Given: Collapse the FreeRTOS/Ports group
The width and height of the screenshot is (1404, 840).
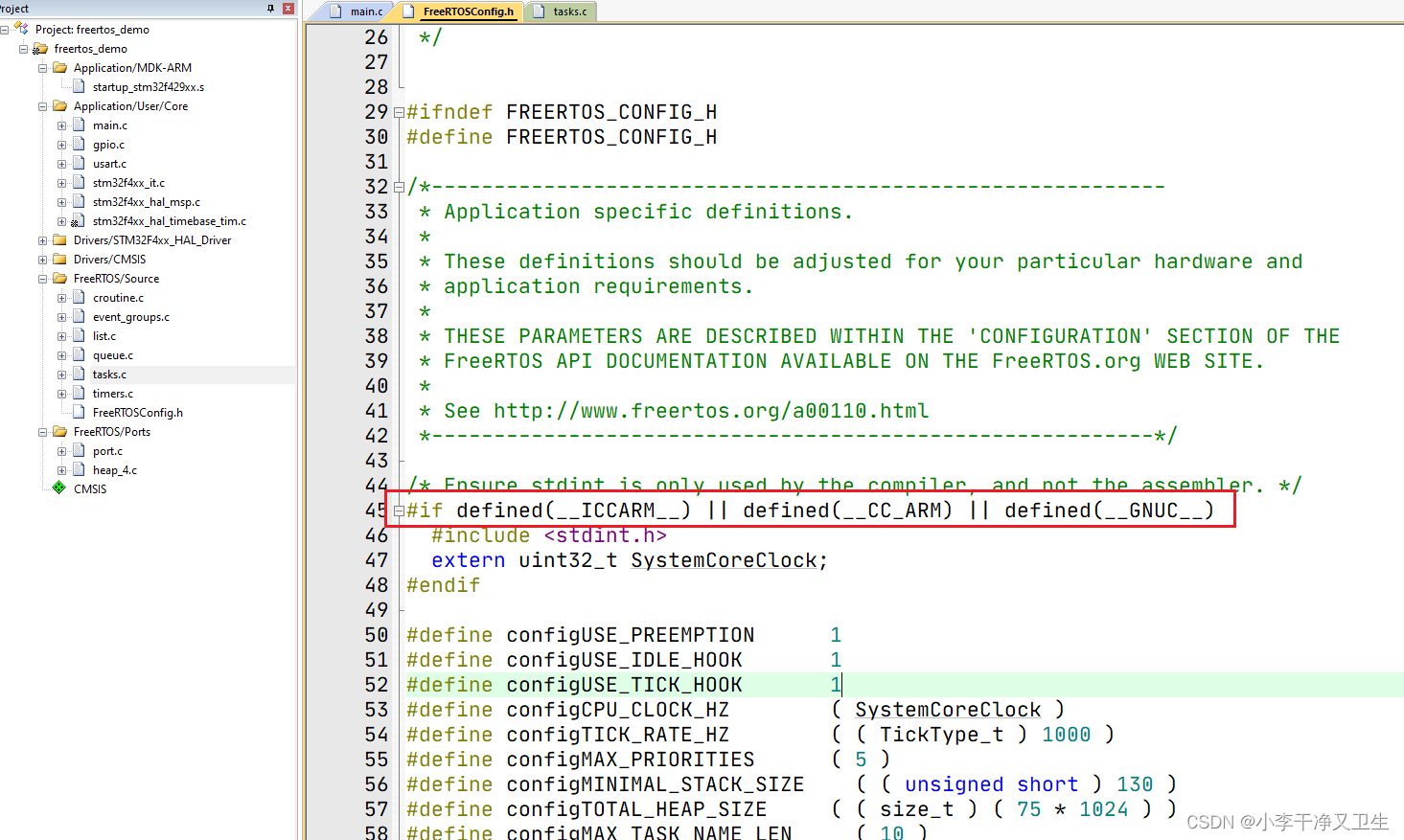Looking at the screenshot, I should (42, 432).
